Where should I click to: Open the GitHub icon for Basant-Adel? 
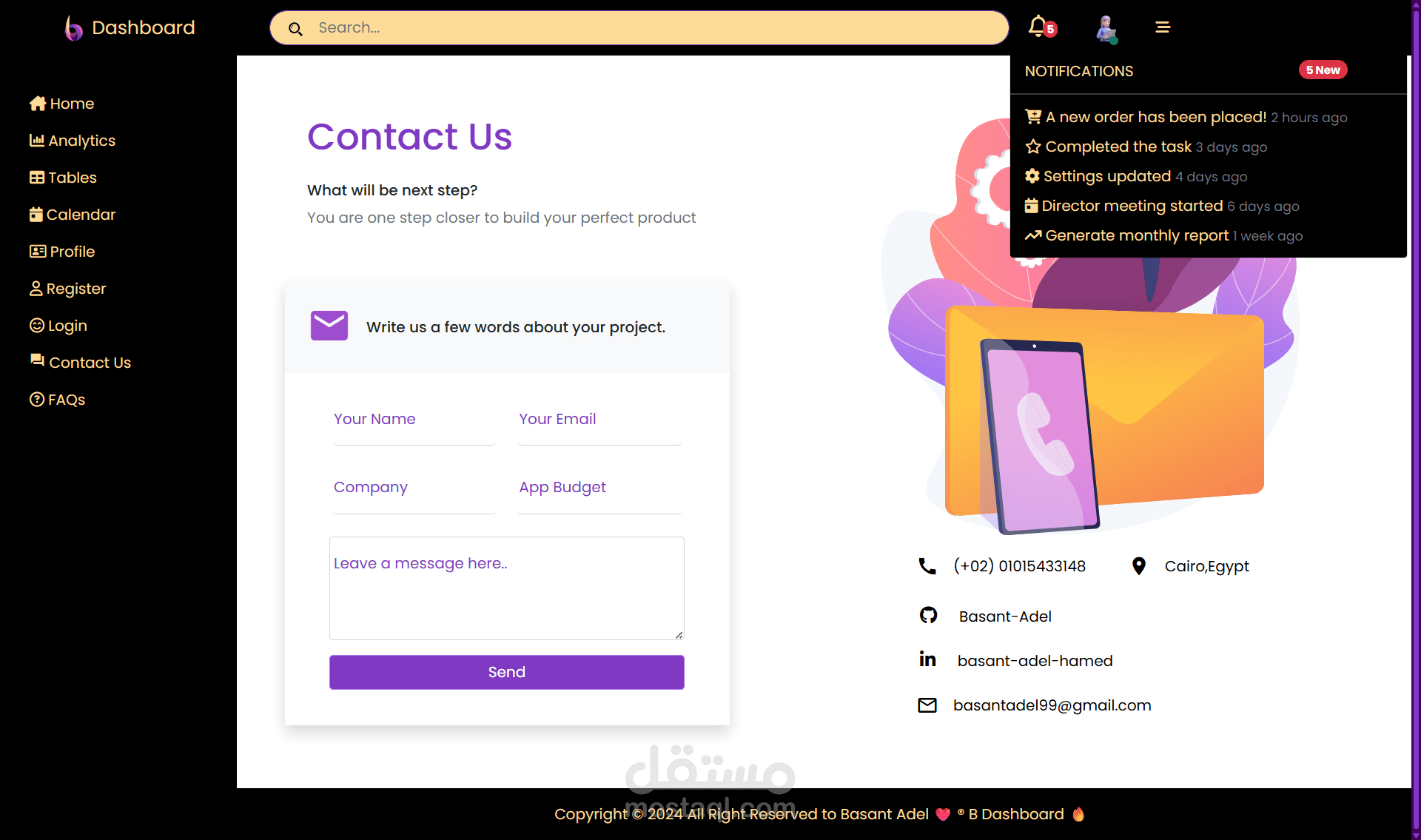click(x=928, y=615)
